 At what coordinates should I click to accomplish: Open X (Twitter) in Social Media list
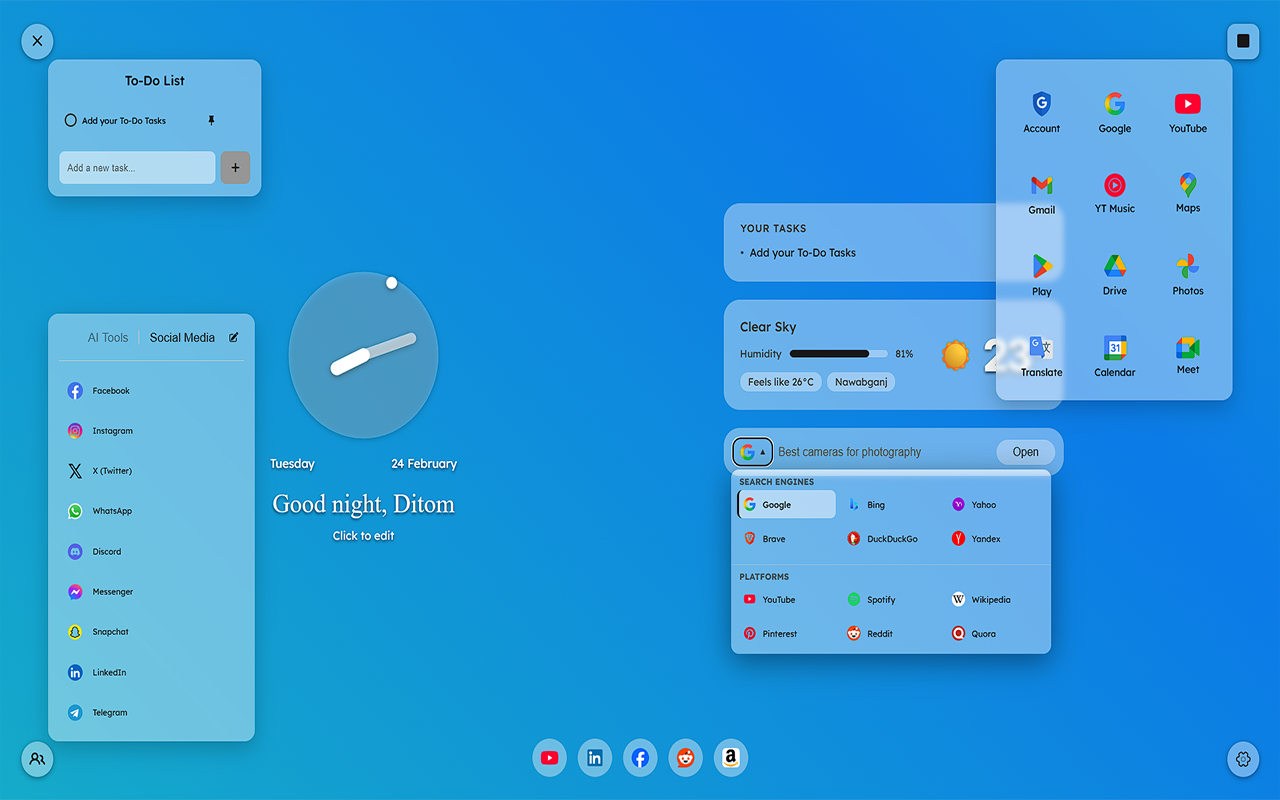pos(151,471)
